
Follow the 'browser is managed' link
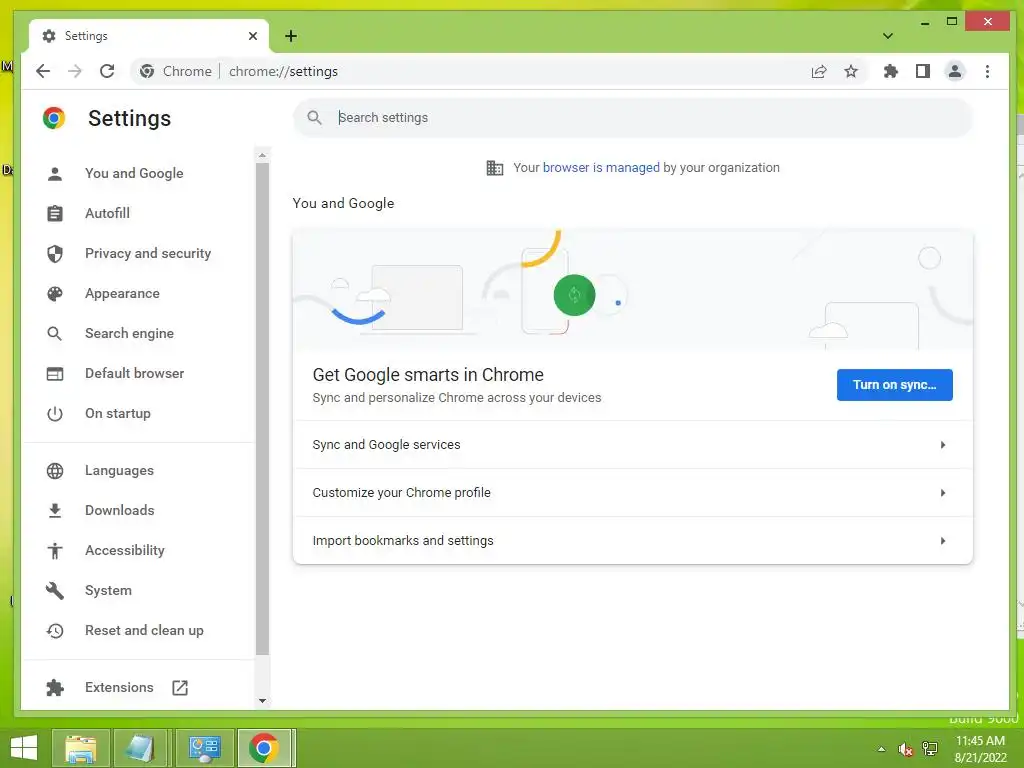(x=601, y=168)
